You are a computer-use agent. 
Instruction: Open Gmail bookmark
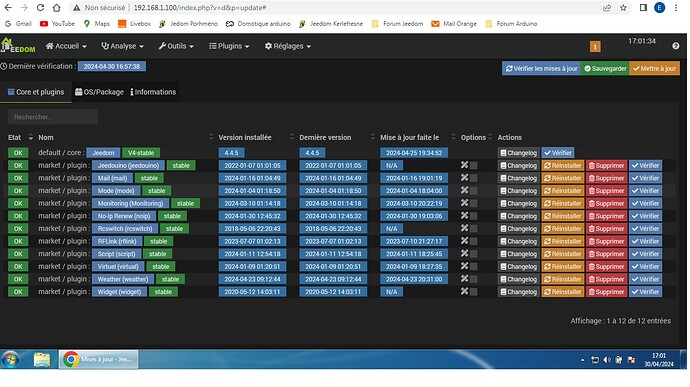(x=18, y=24)
